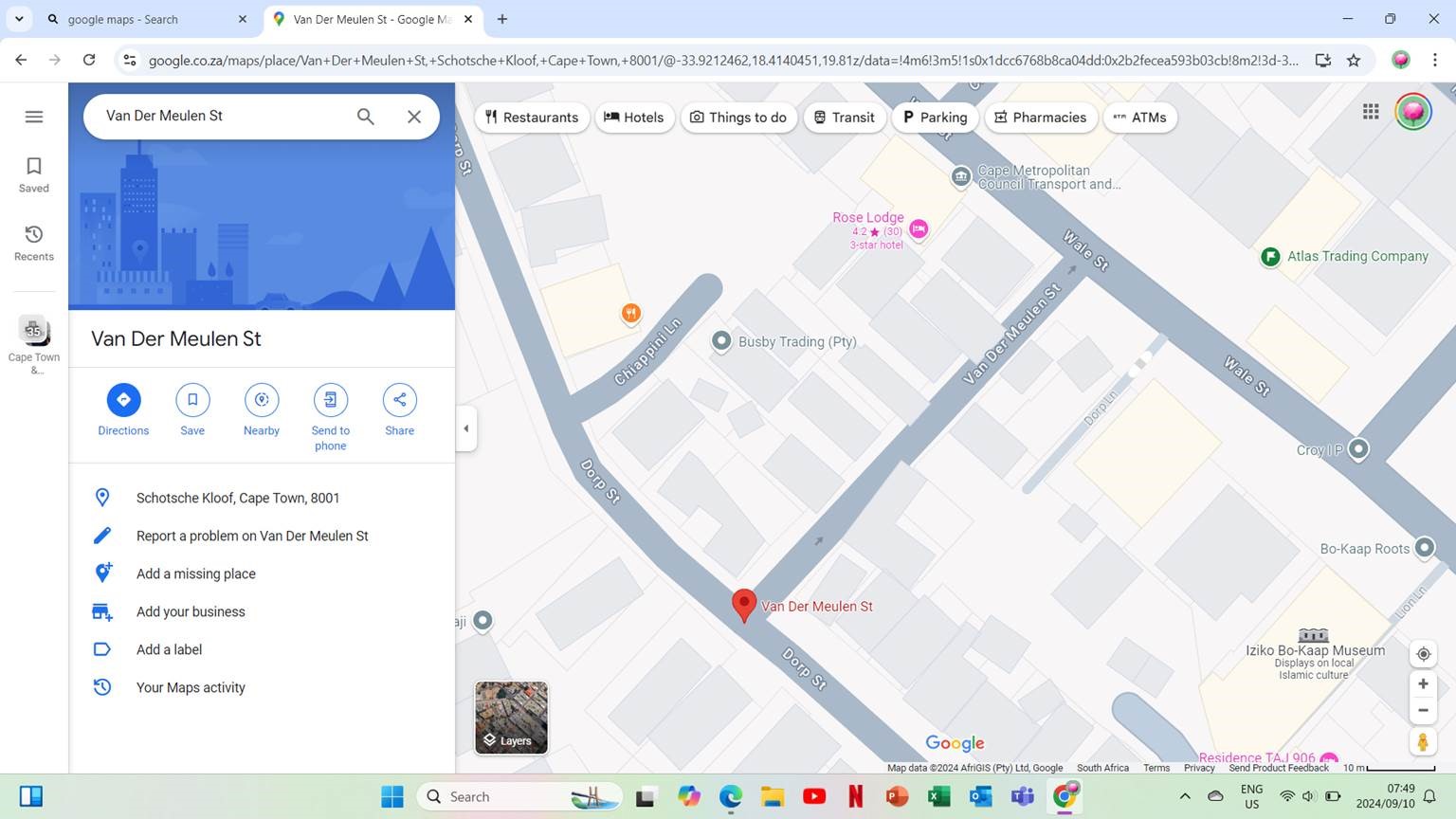Open Terms link in map footer

[1156, 768]
